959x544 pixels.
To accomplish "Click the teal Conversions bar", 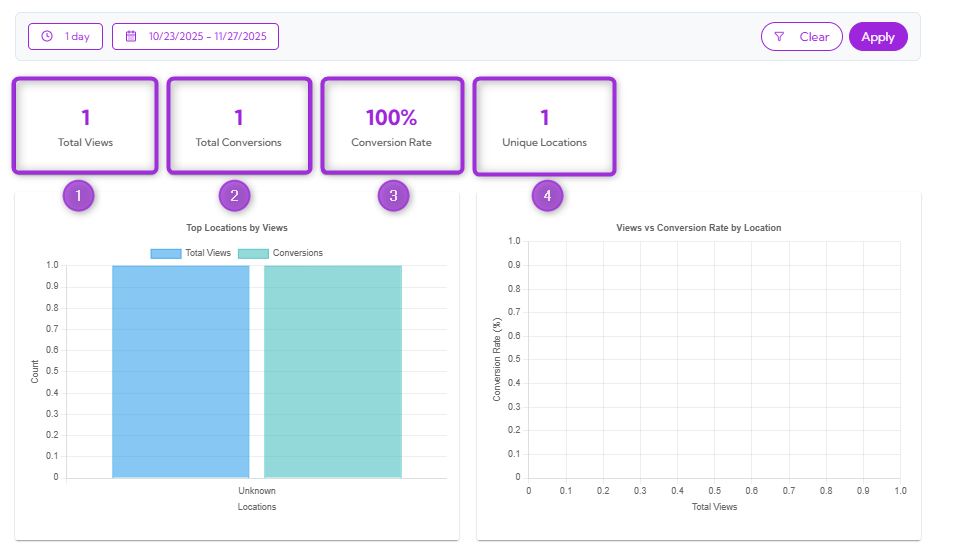I will (x=333, y=371).
